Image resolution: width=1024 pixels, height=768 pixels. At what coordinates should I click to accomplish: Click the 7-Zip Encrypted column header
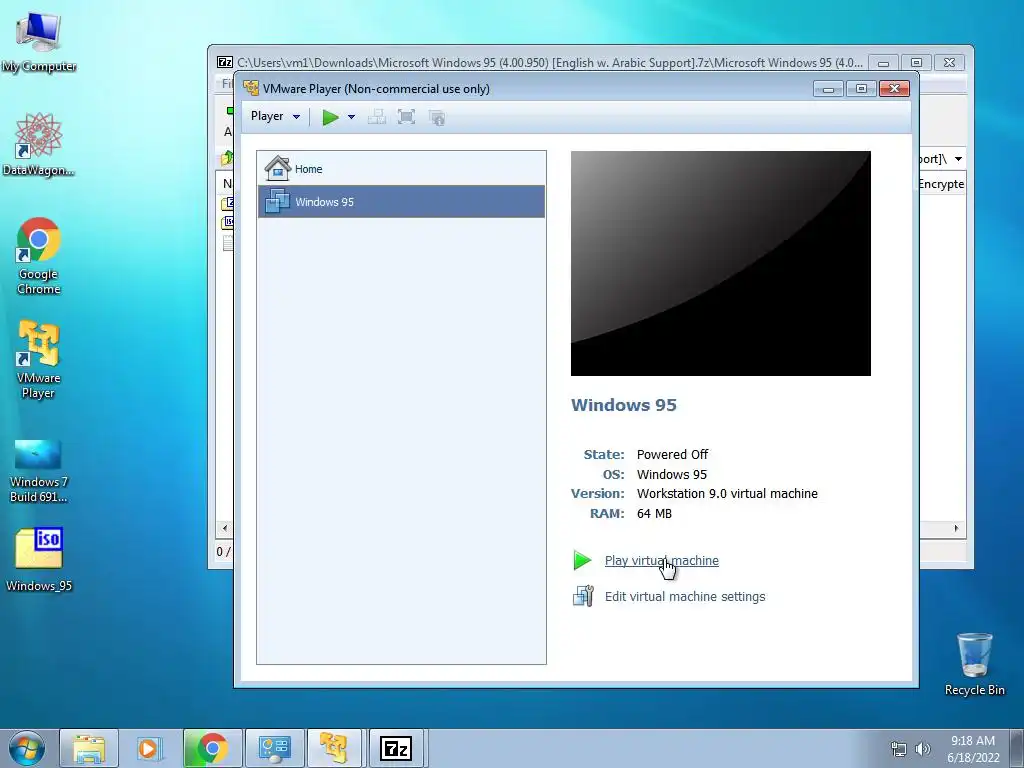[x=941, y=184]
